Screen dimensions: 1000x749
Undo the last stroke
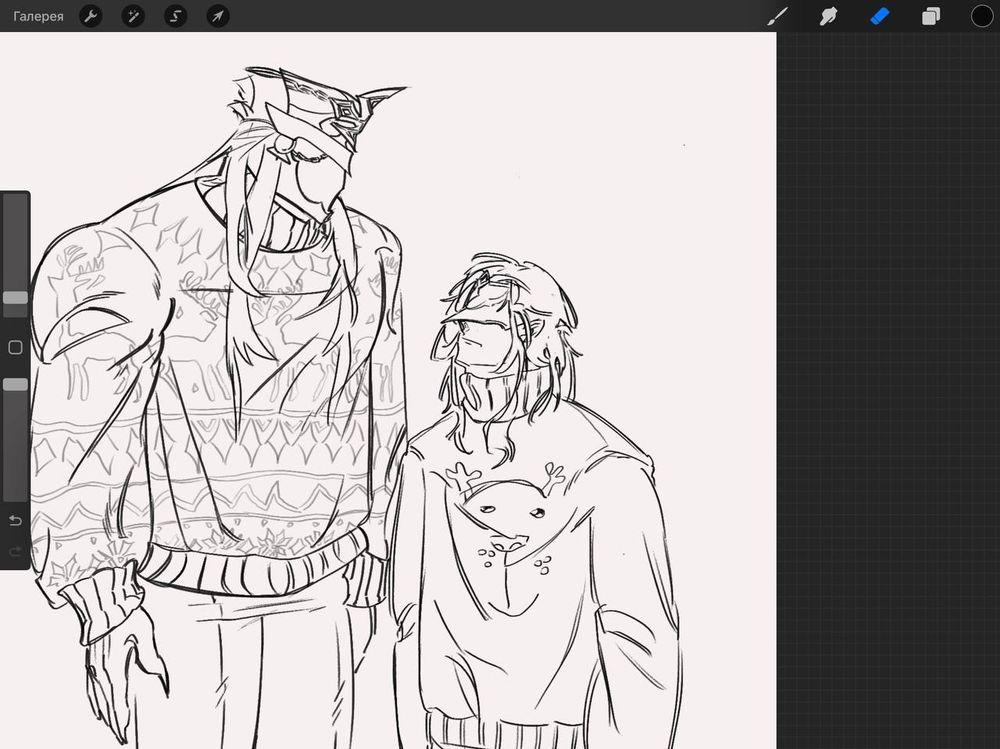15,521
